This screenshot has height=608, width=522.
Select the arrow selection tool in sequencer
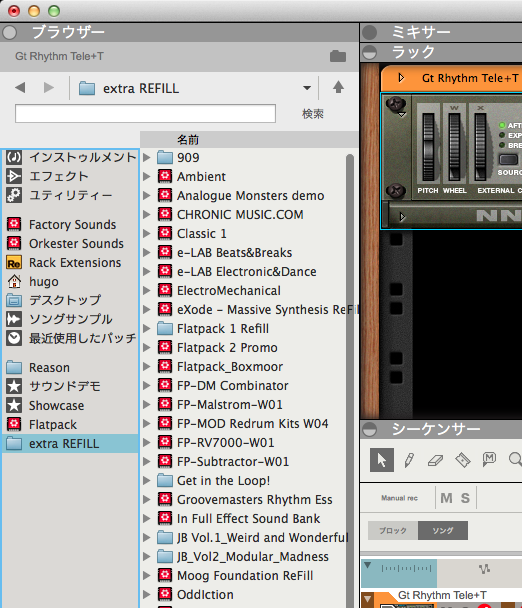(382, 460)
